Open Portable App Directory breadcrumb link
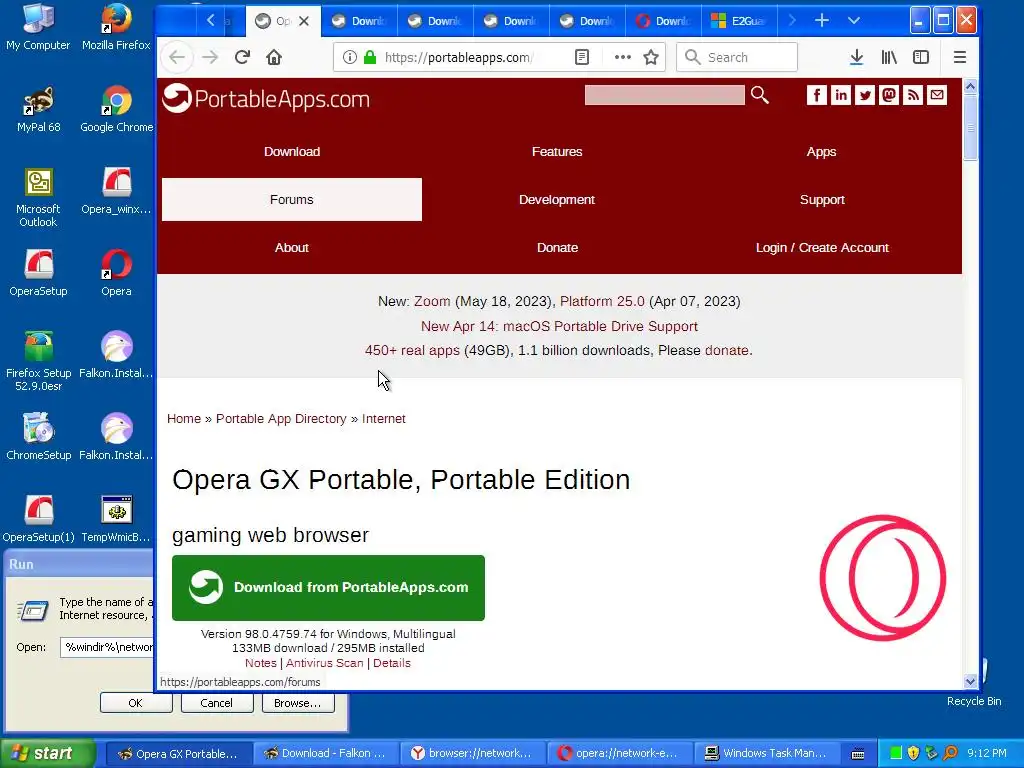 [x=281, y=419]
